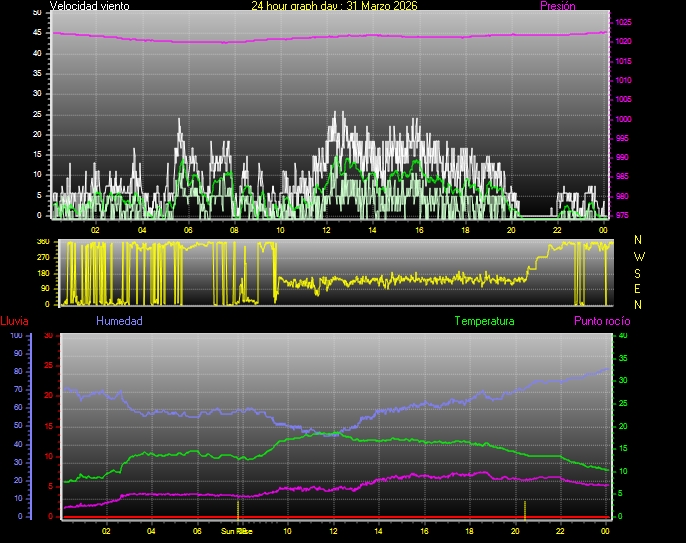Click the Temperatura legend label
This screenshot has width=686, height=543.
484,321
